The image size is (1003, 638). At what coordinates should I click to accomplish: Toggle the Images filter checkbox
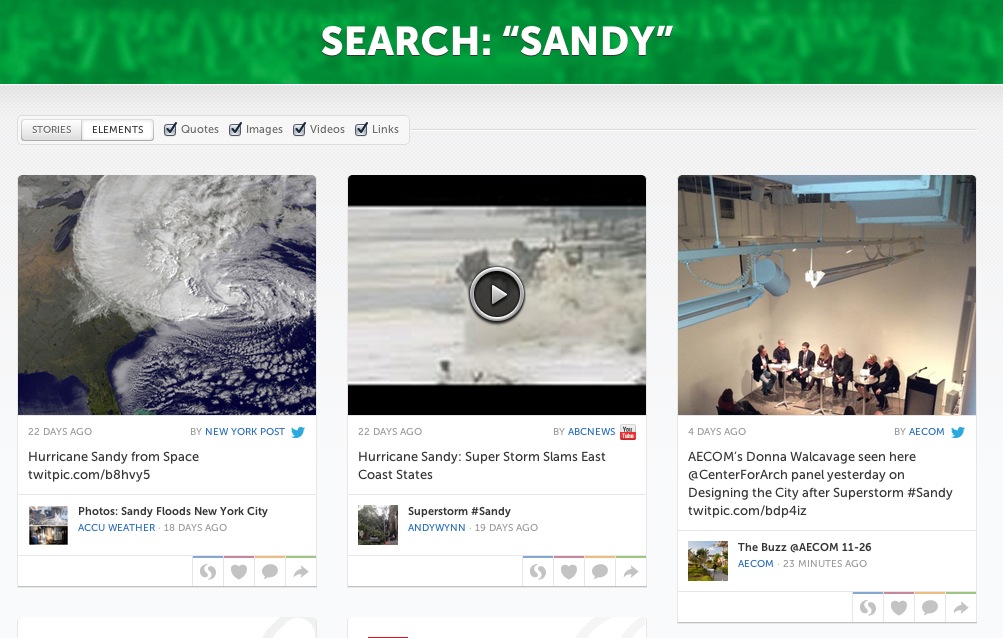click(235, 129)
